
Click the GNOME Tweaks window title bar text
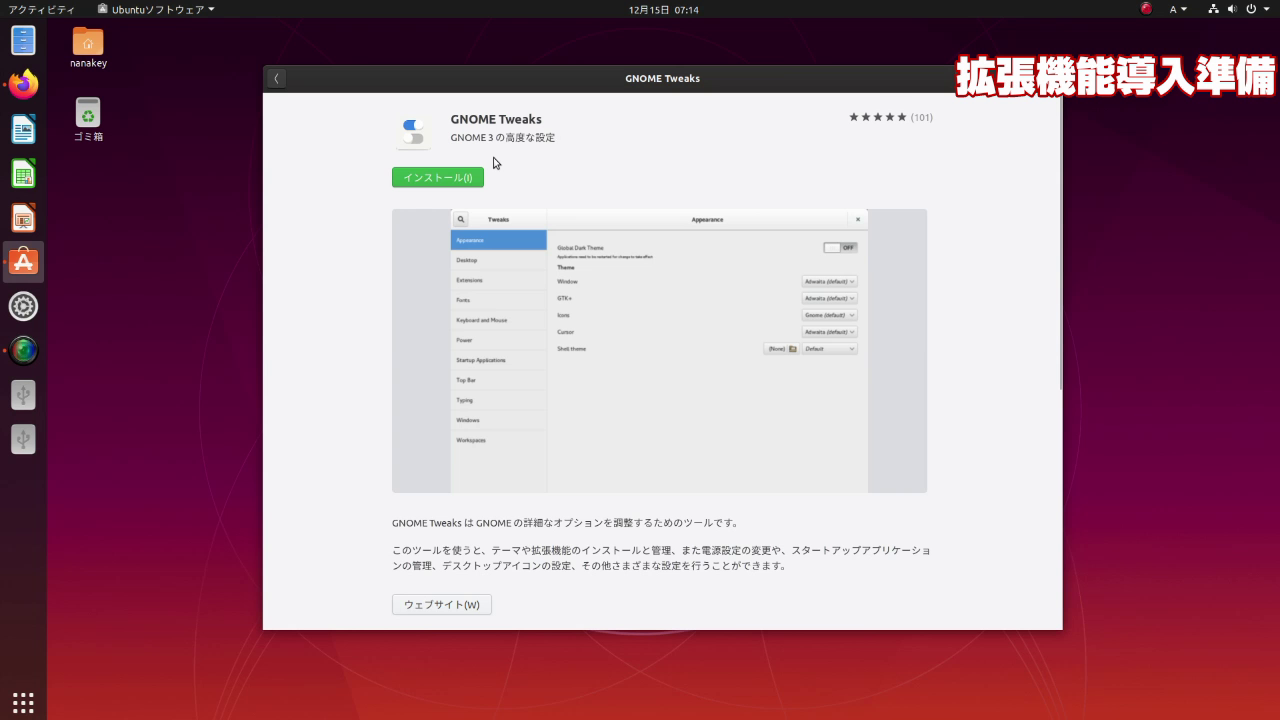pos(662,78)
